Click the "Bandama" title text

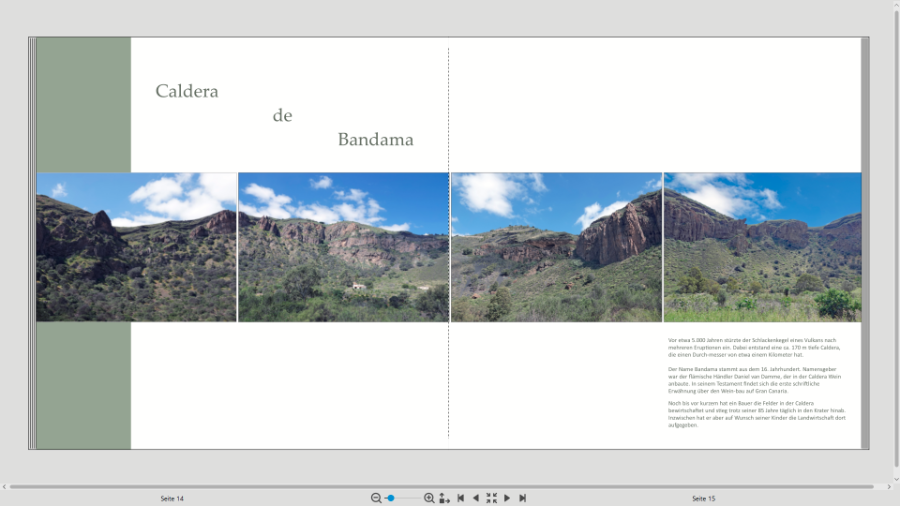point(375,140)
